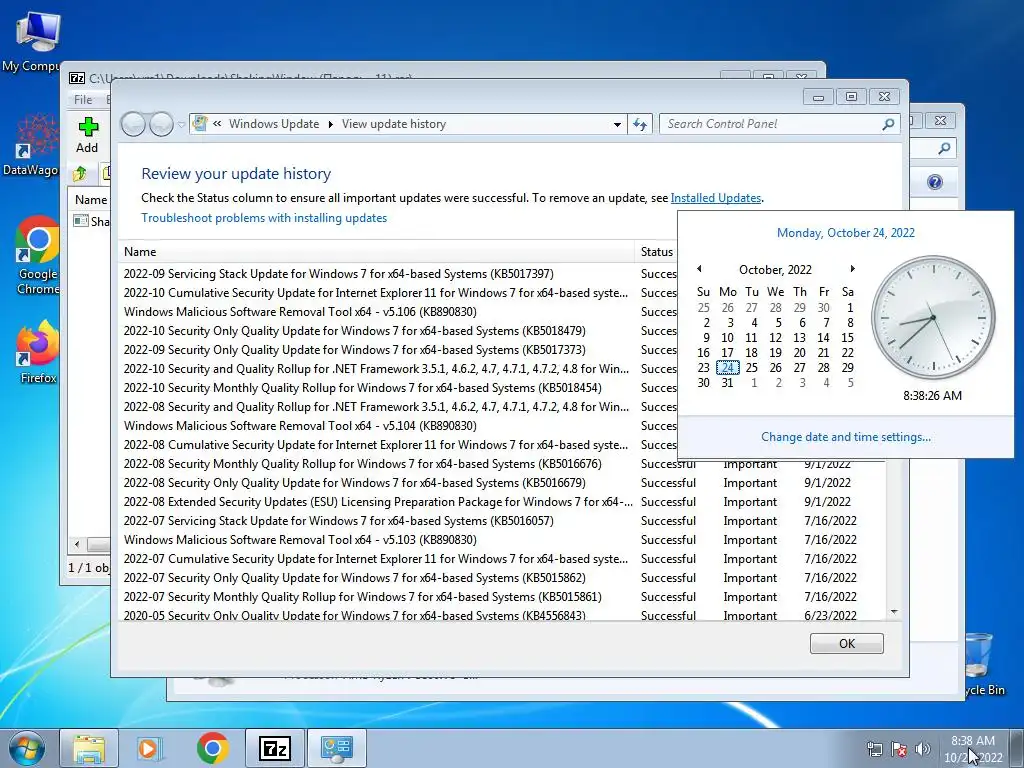1024x768 pixels.
Task: Sort by the Status column header
Action: point(656,251)
